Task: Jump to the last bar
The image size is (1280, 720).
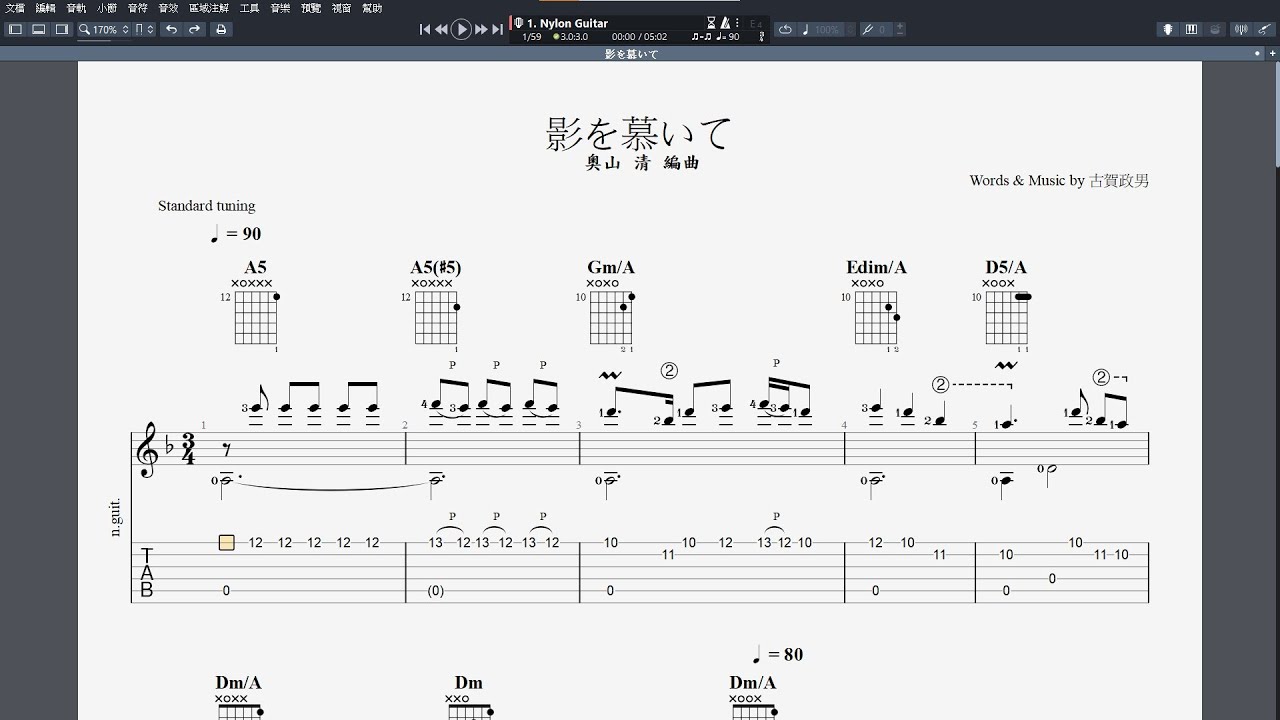Action: coord(497,30)
